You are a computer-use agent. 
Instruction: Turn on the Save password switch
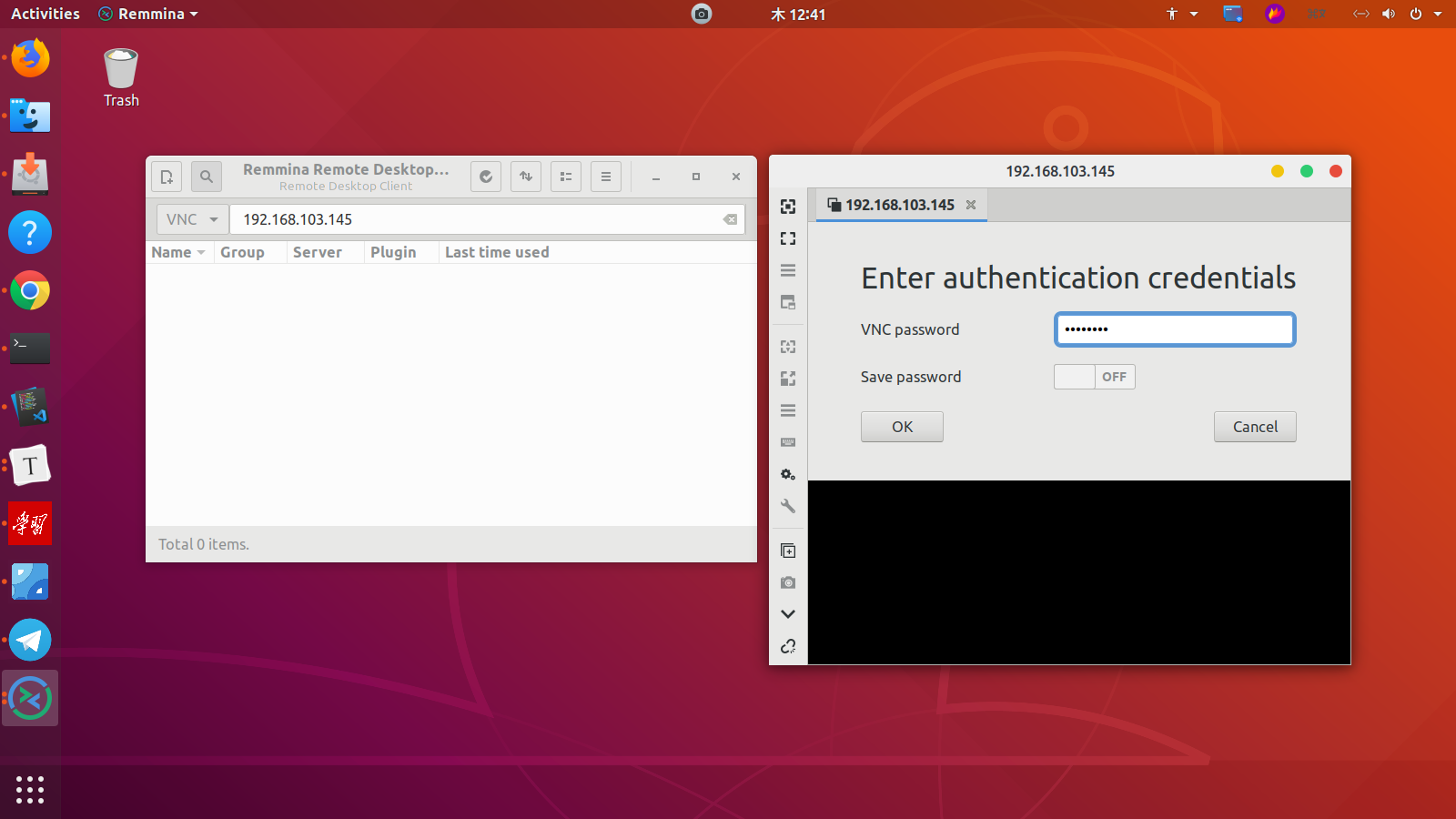tap(1095, 377)
